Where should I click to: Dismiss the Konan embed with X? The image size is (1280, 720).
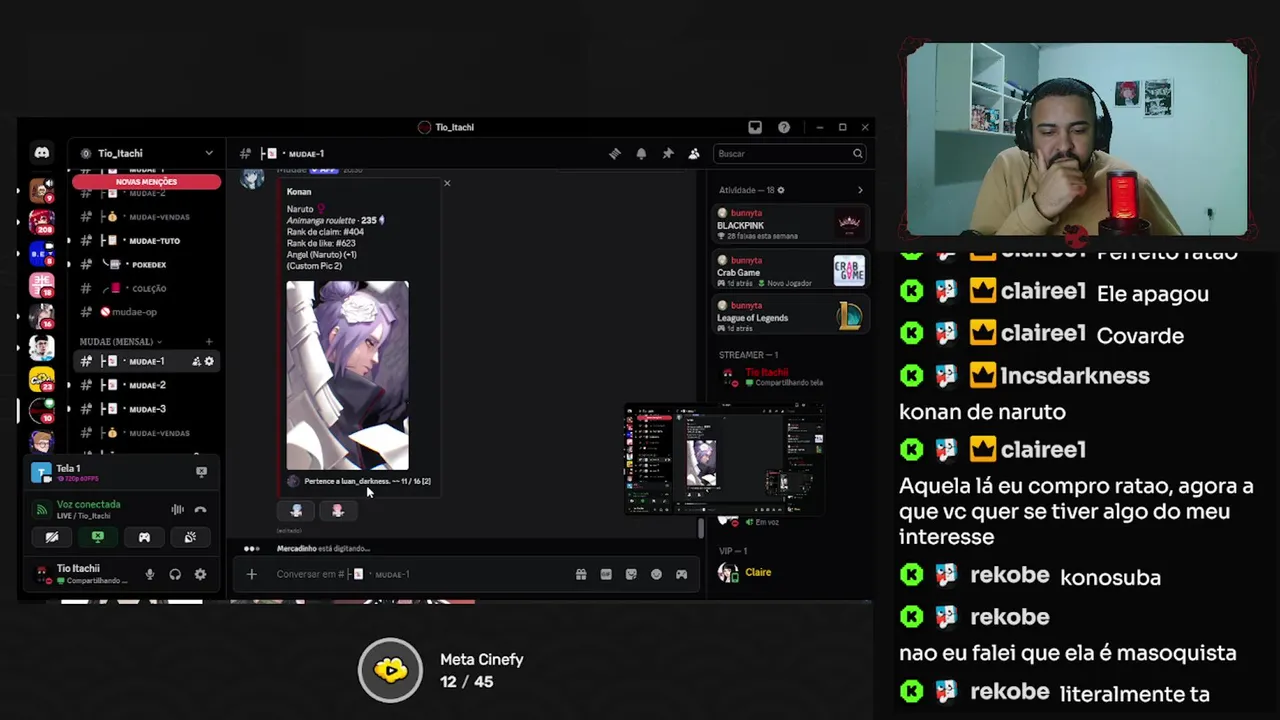click(x=447, y=183)
